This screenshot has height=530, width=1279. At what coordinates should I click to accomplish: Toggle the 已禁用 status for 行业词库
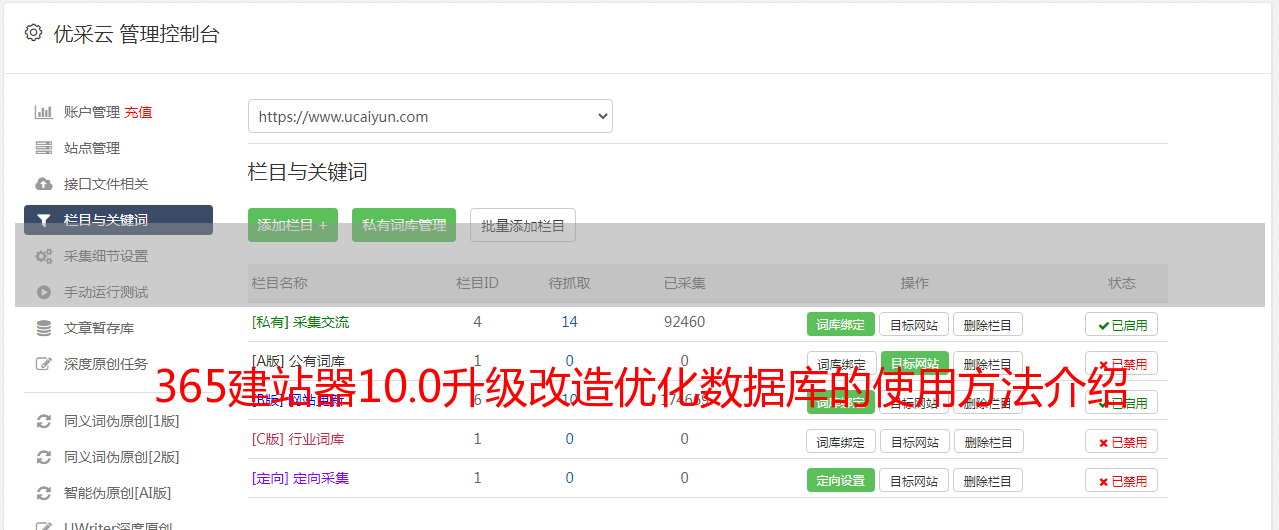click(1122, 441)
